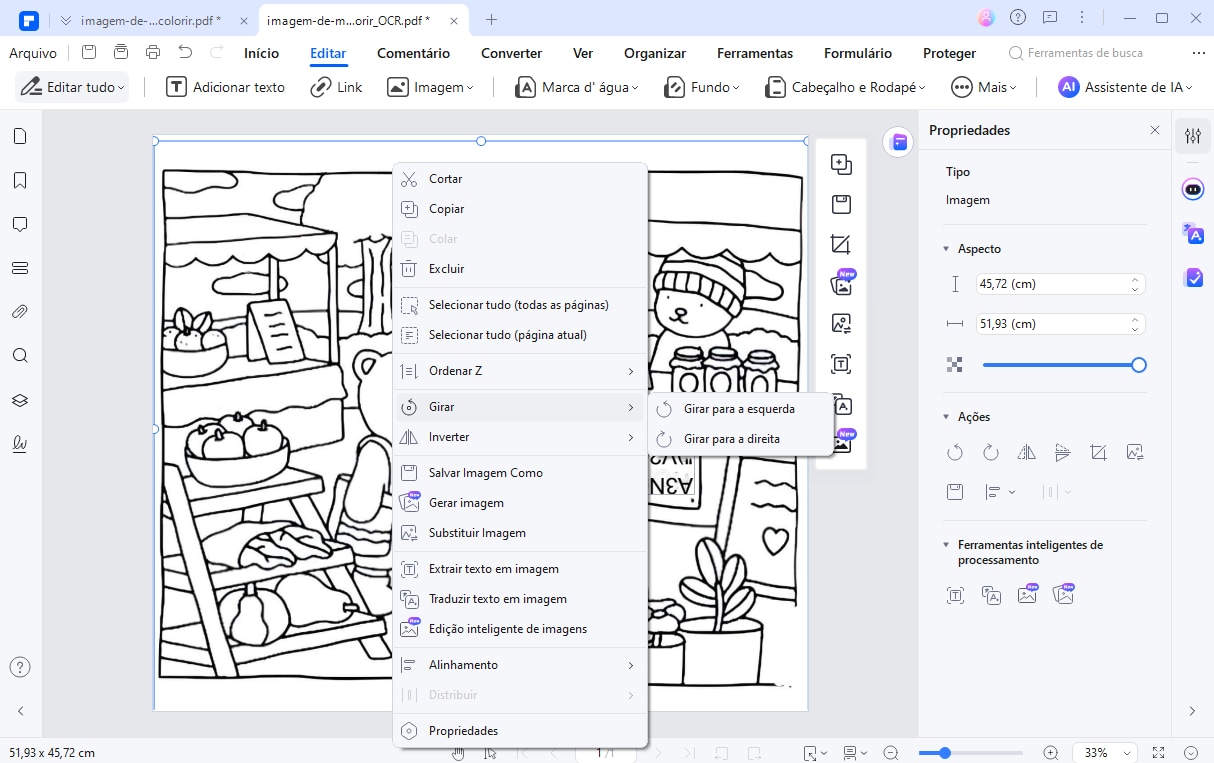1214x763 pixels.
Task: Click zoom in plus button
Action: click(1050, 753)
